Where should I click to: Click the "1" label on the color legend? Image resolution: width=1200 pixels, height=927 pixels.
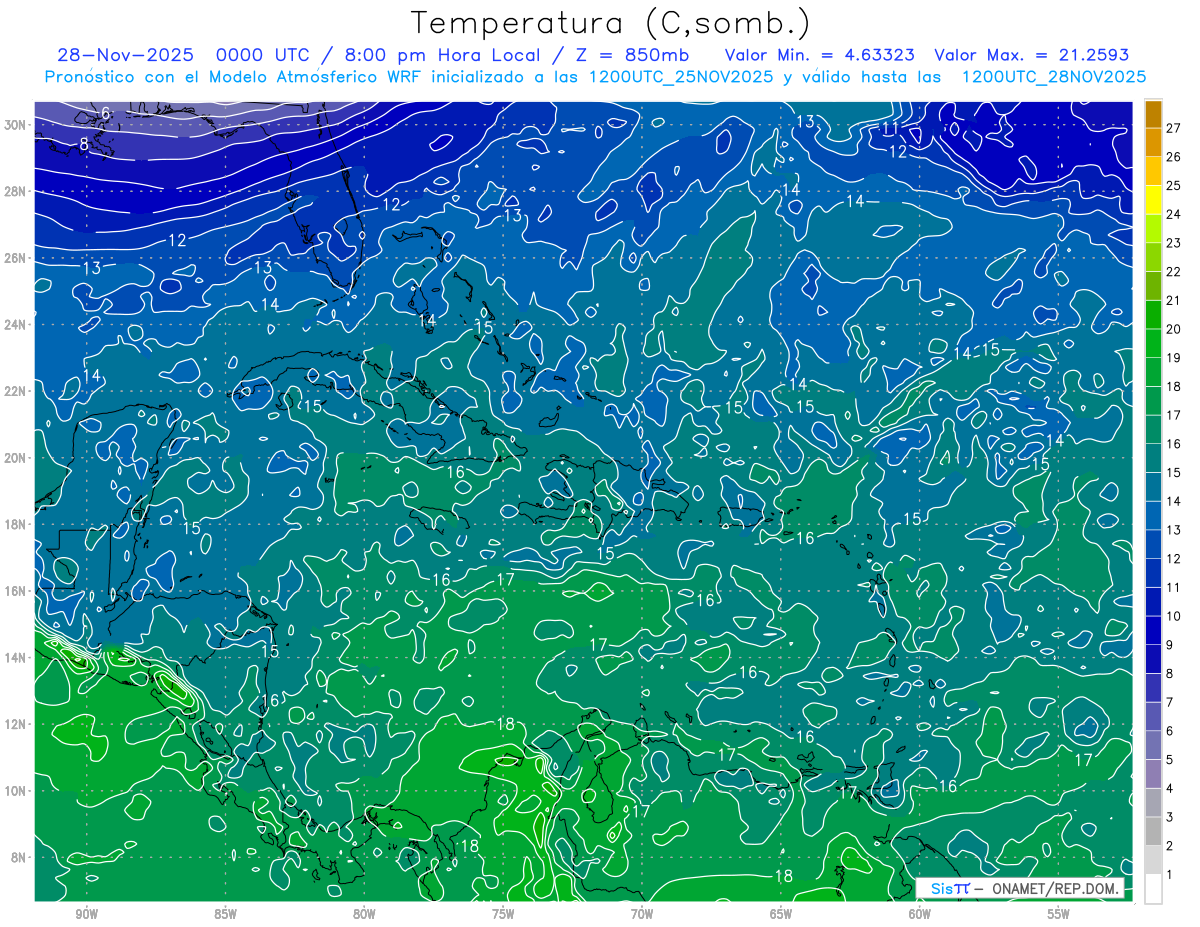point(1169,875)
